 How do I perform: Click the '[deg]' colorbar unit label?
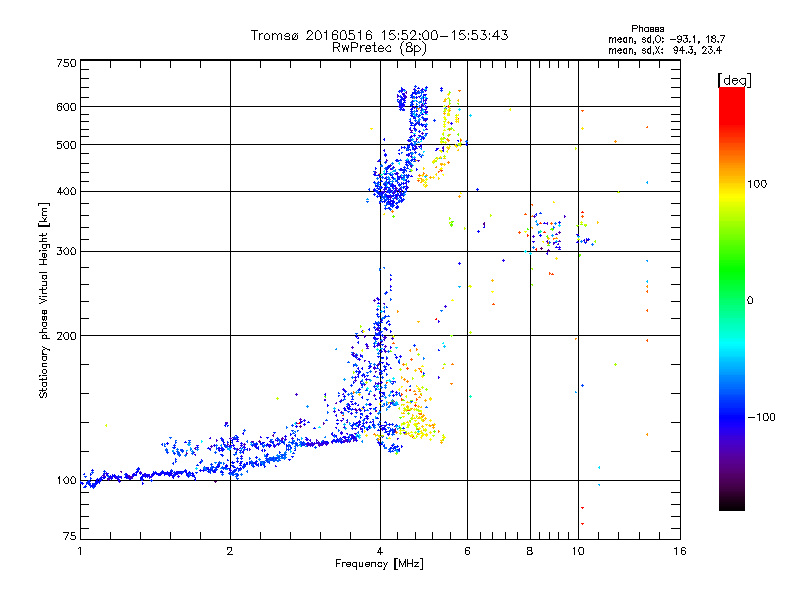(x=734, y=80)
